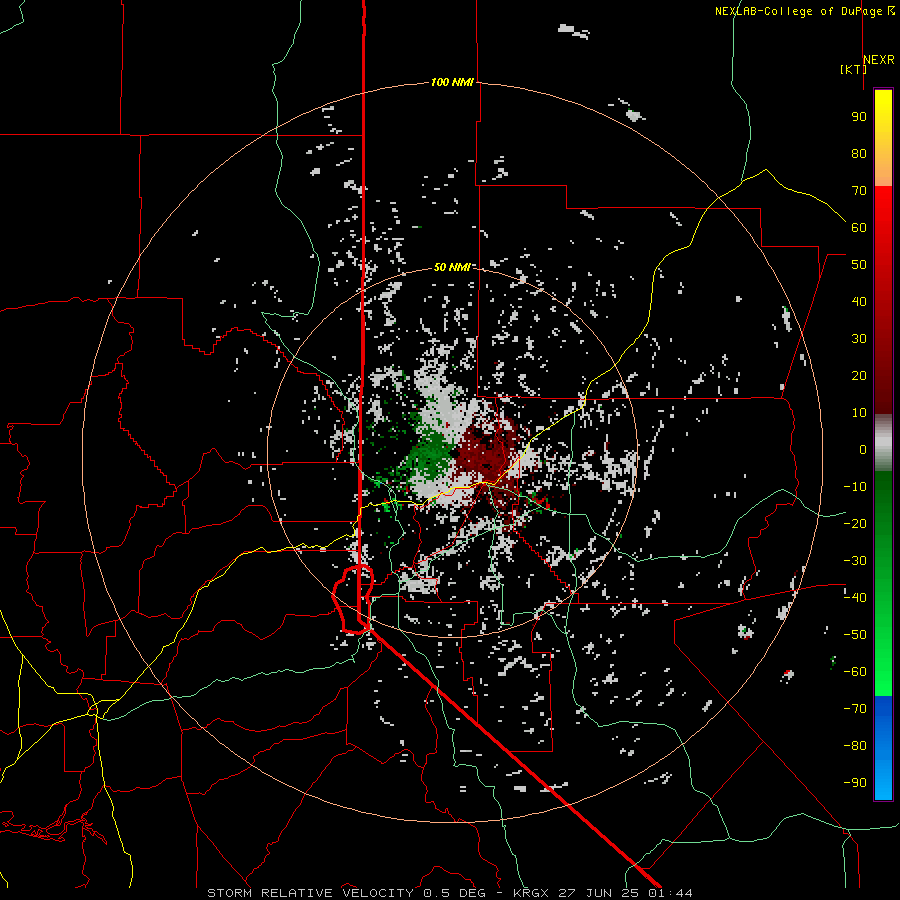900x900 pixels.
Task: Click the -30 value on velocity scale
Action: tap(855, 561)
